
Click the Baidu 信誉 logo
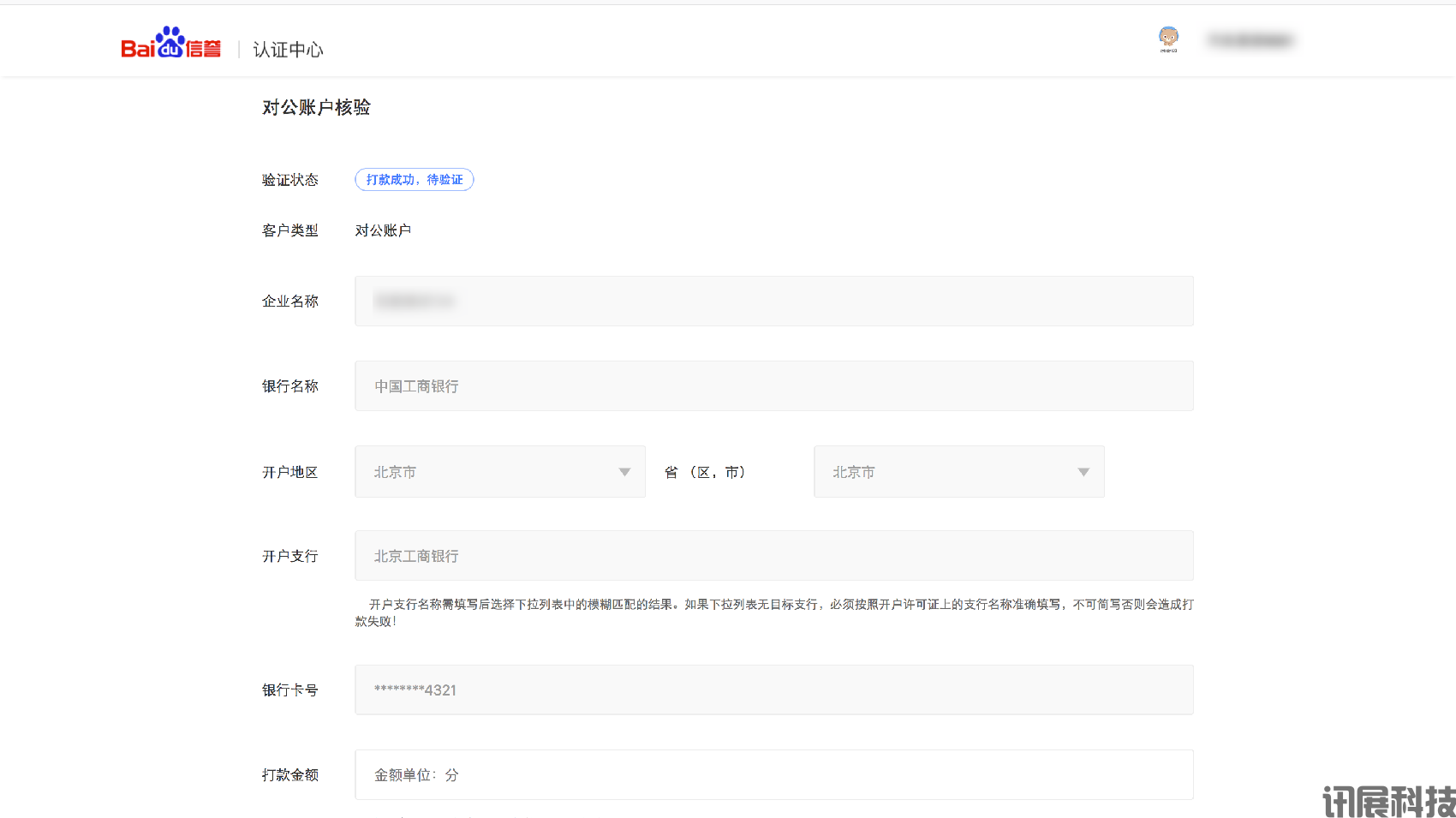click(170, 44)
